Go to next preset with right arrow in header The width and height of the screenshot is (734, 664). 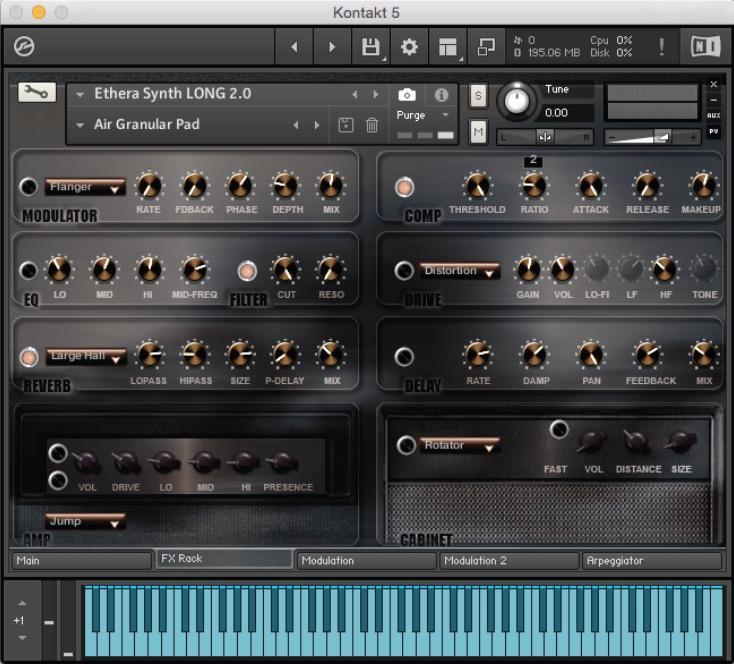pos(332,47)
